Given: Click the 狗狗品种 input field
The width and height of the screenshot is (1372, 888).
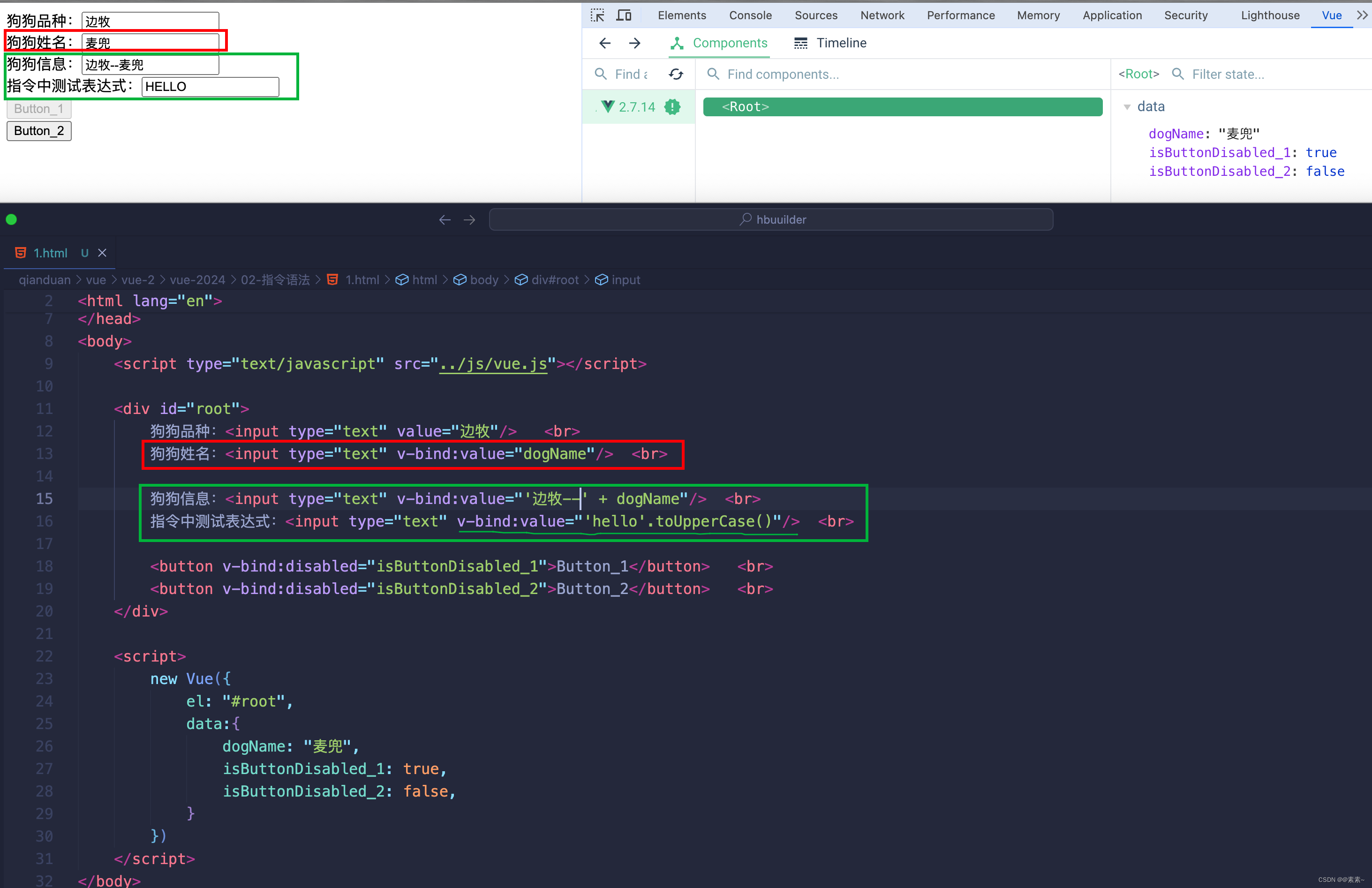Looking at the screenshot, I should click(x=151, y=21).
